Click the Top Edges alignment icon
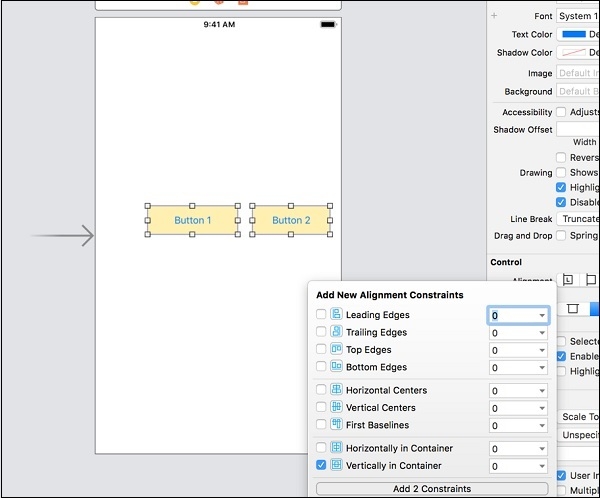The height and width of the screenshot is (498, 600). [336, 349]
